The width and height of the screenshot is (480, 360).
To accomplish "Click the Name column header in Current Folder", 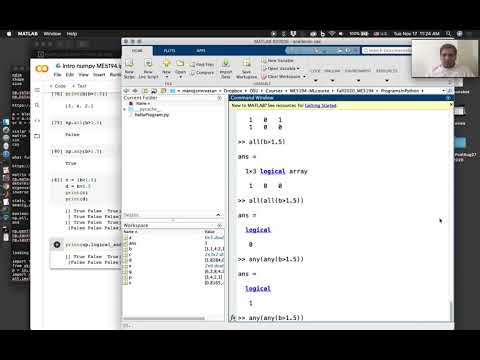I will click(x=143, y=104).
